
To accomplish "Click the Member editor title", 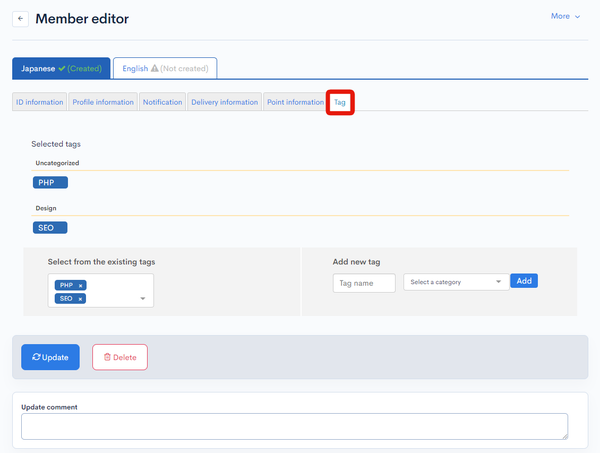I will (82, 19).
